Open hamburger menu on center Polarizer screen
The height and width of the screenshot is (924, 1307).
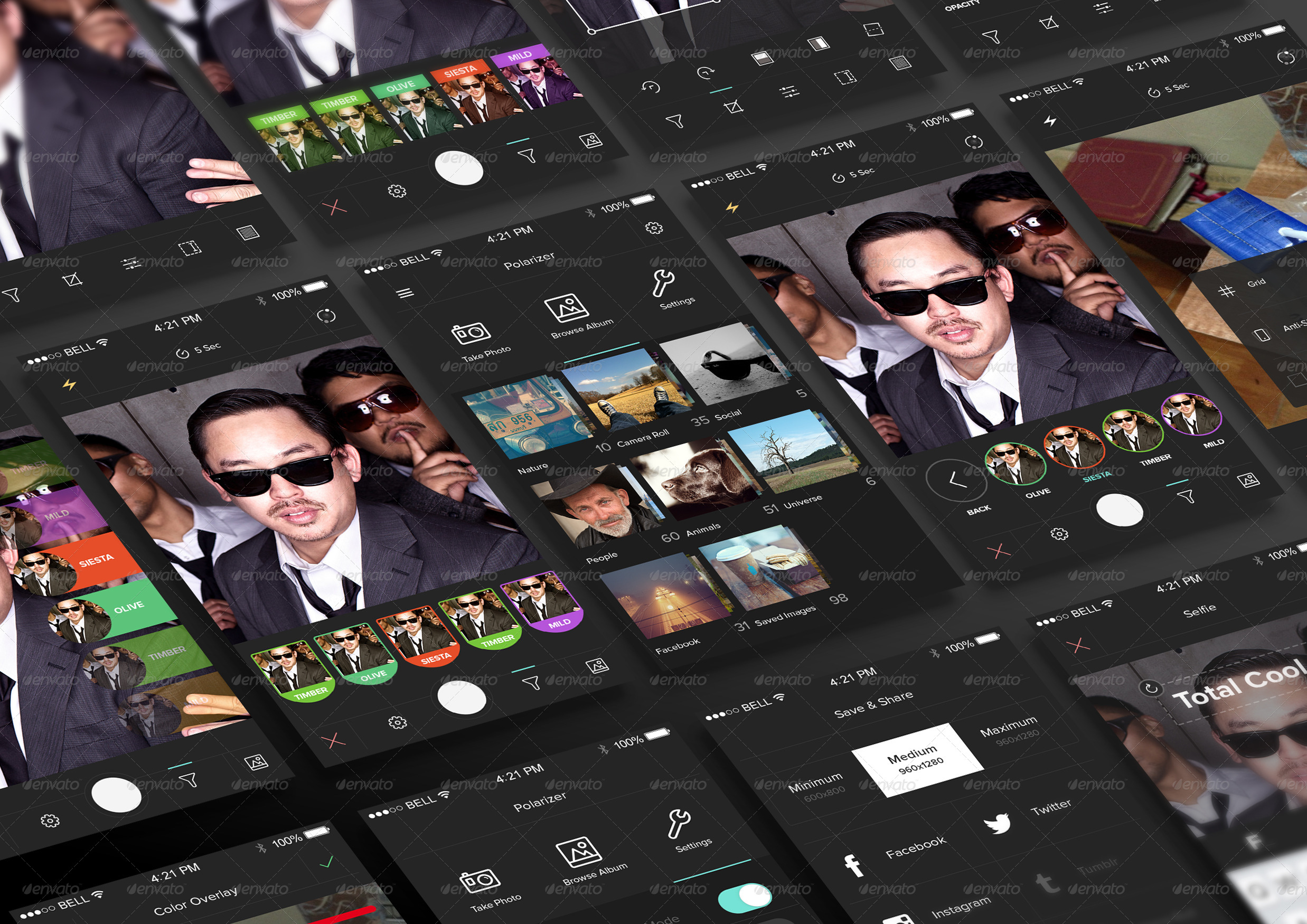(x=405, y=293)
